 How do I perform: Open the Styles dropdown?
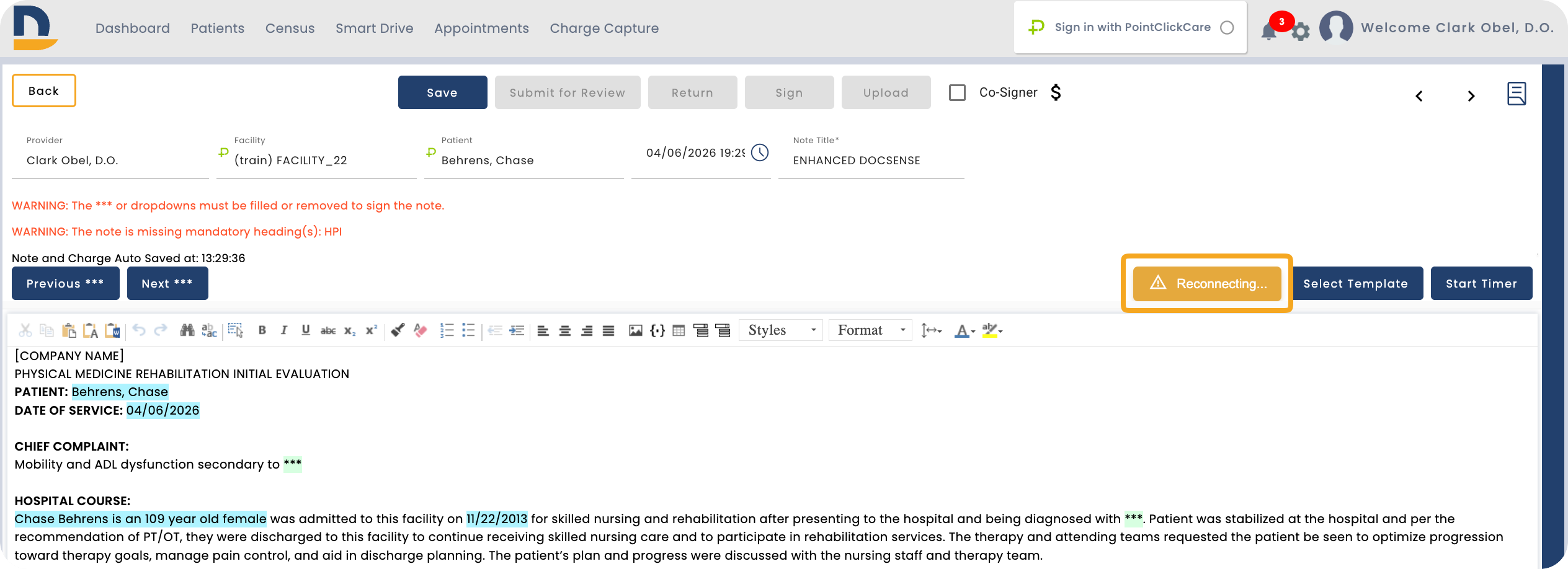click(781, 330)
